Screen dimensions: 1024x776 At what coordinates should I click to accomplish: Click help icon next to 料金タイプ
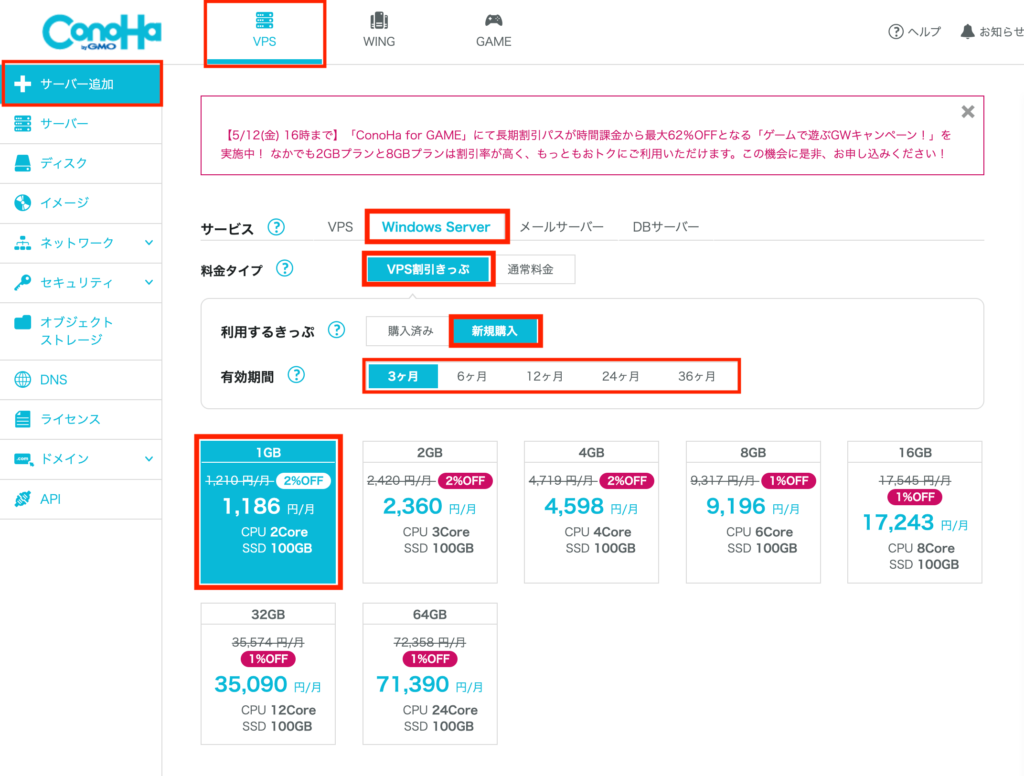tap(285, 268)
